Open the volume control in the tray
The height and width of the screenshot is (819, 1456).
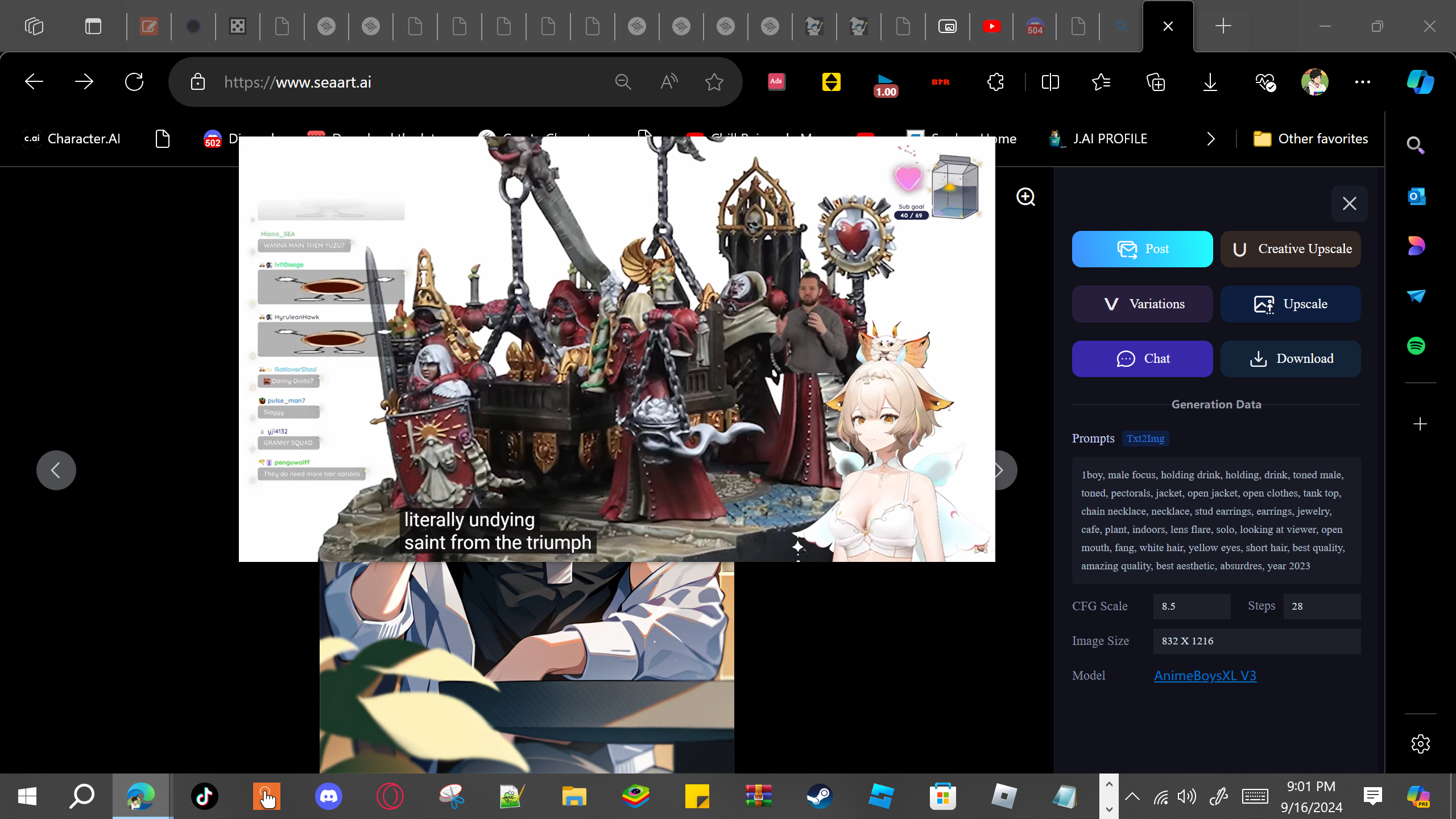pos(1187,796)
